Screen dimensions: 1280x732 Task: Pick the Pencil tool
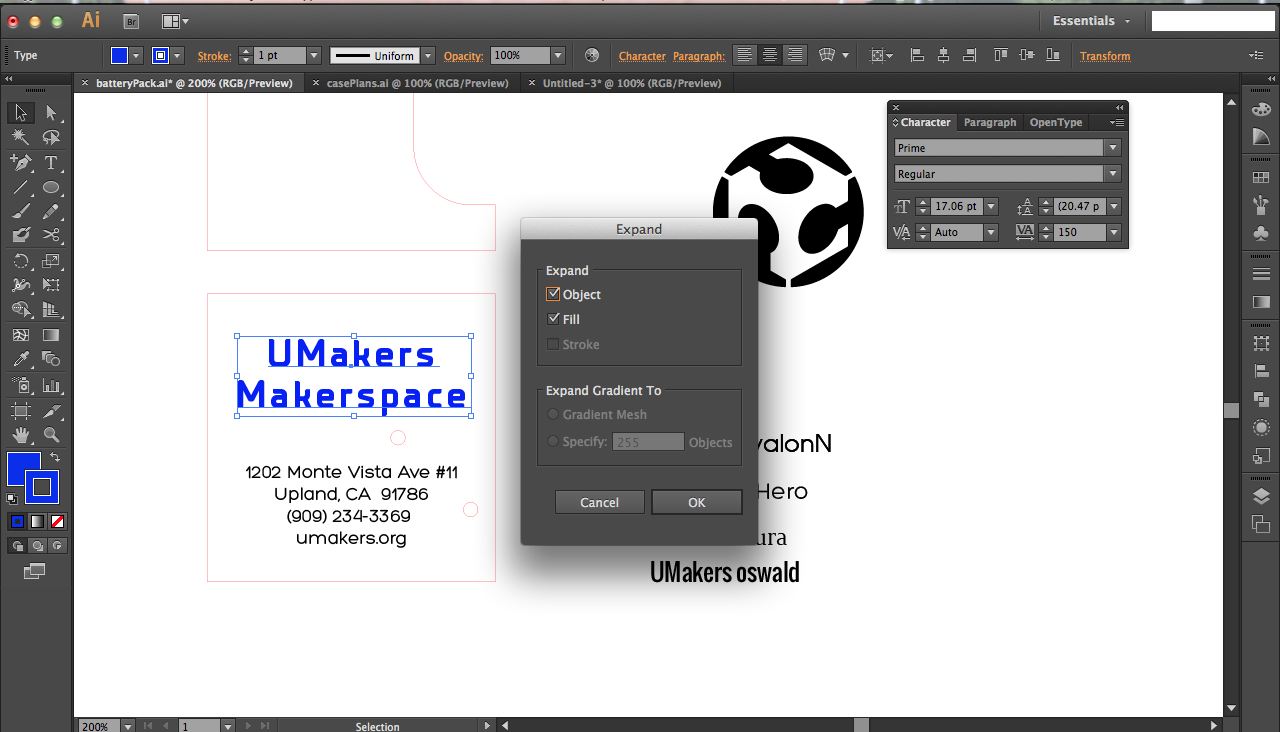click(x=51, y=211)
